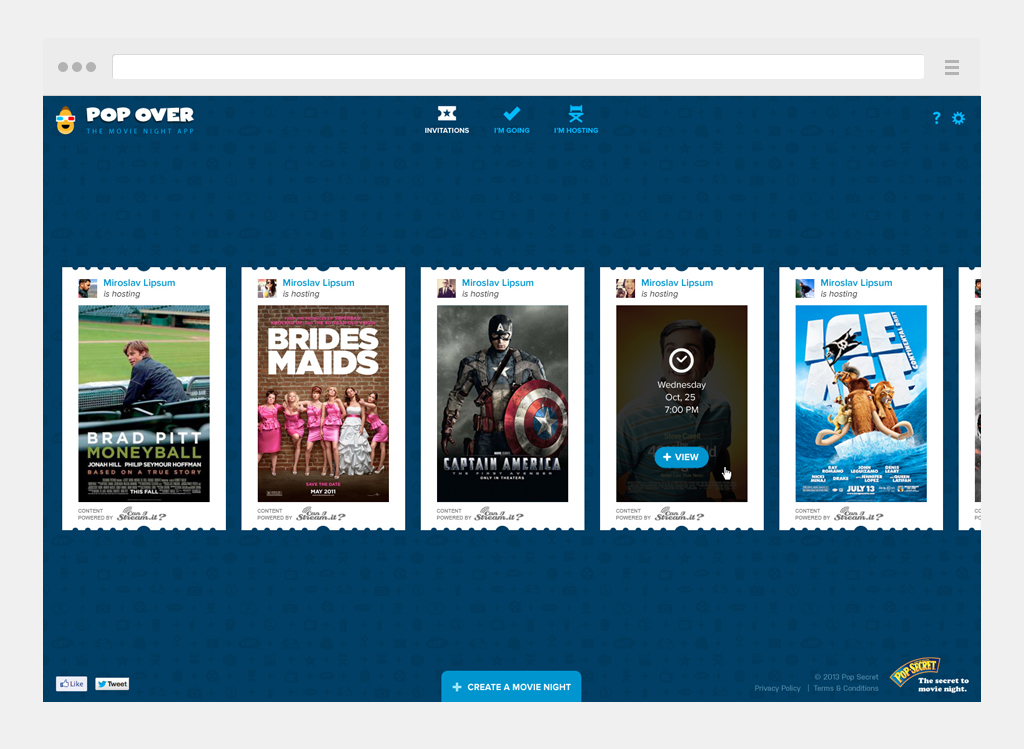Select the Ice Age movie poster

(860, 403)
